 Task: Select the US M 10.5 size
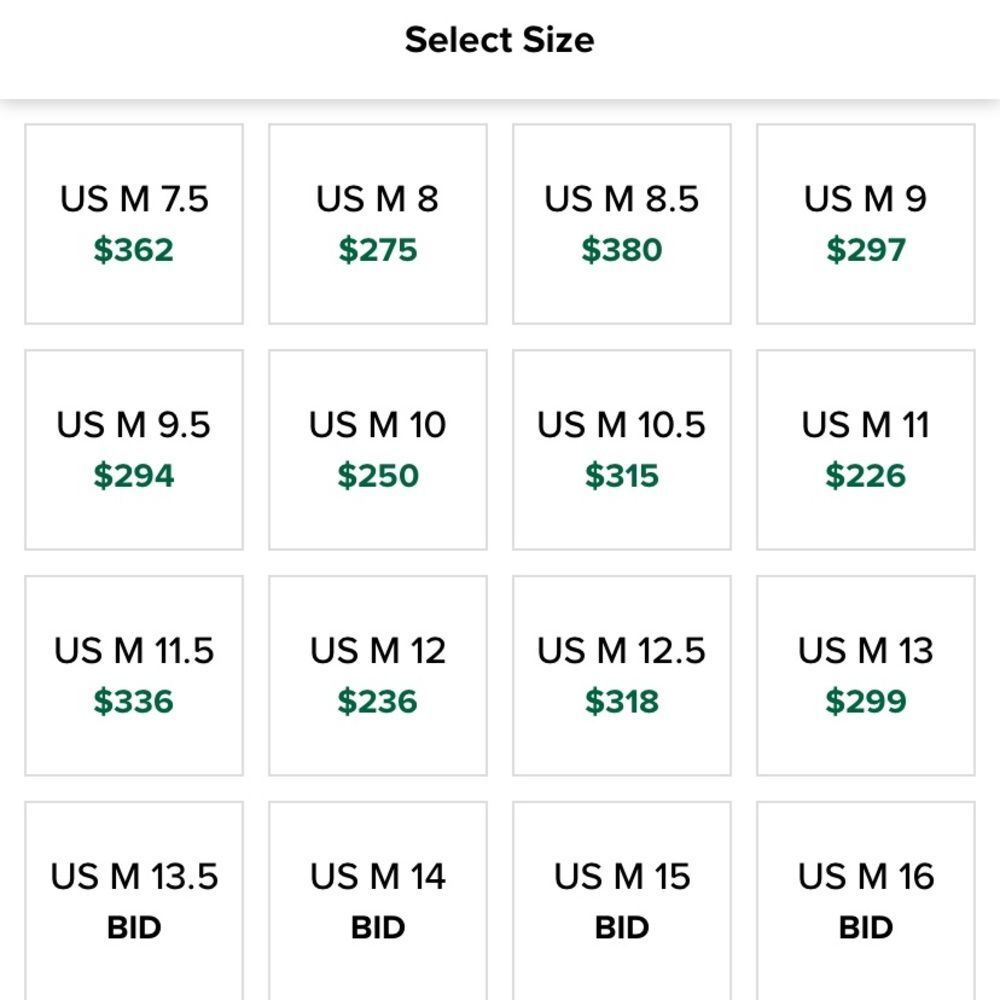[x=622, y=450]
